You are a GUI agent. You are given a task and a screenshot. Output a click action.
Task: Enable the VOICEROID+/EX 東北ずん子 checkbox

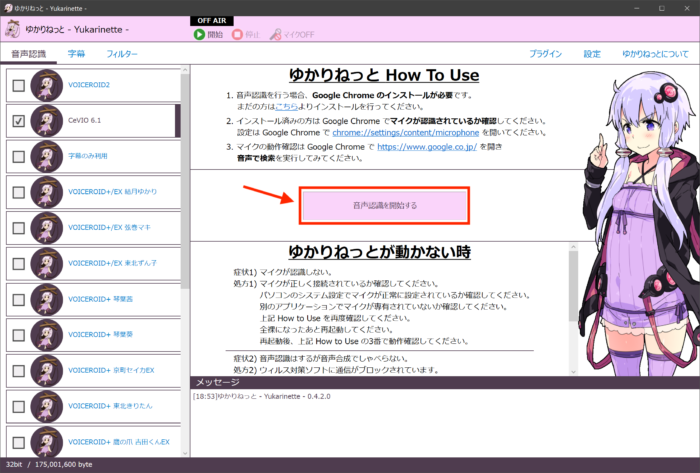18,264
